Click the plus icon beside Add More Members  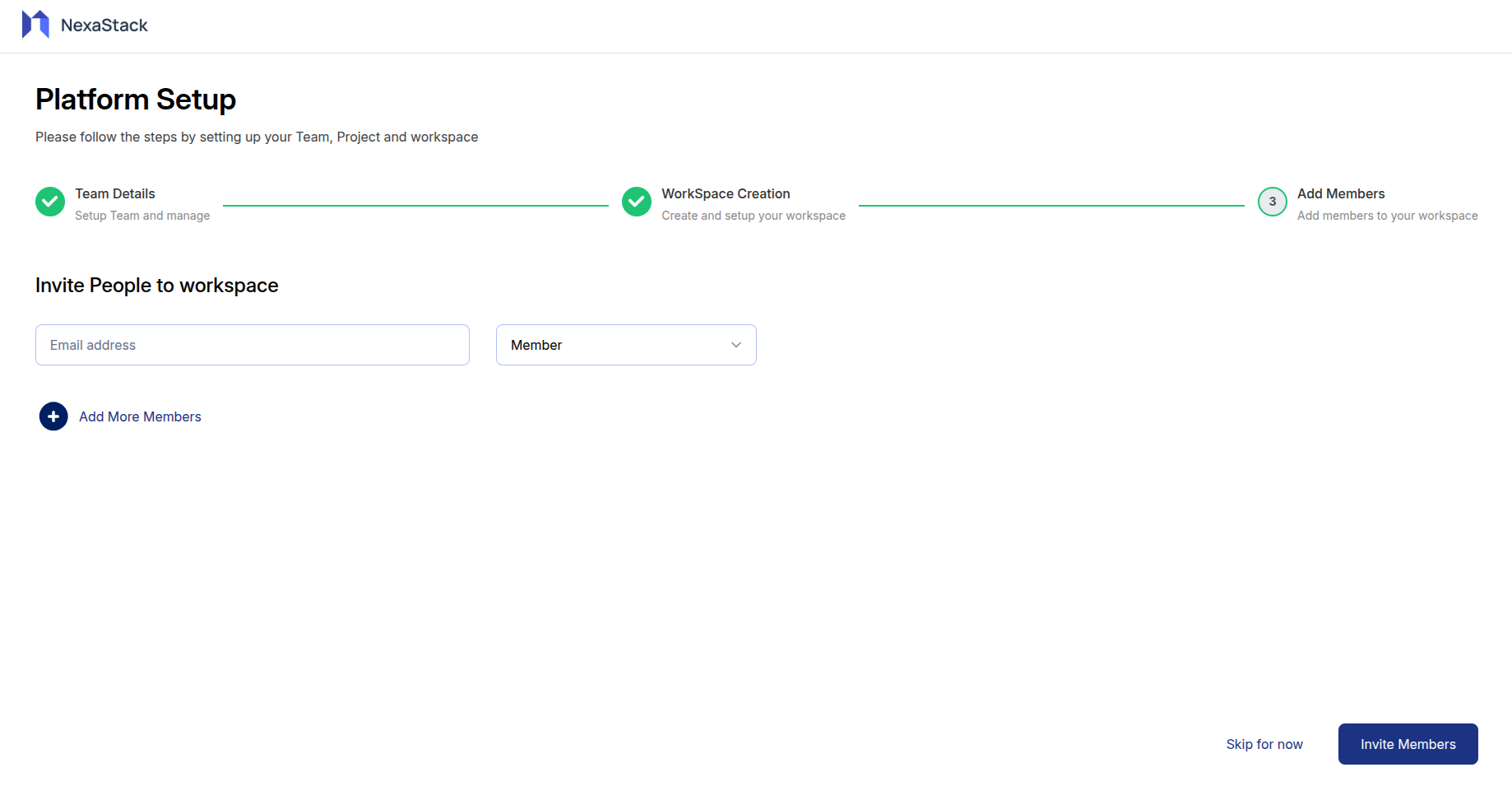pos(53,416)
